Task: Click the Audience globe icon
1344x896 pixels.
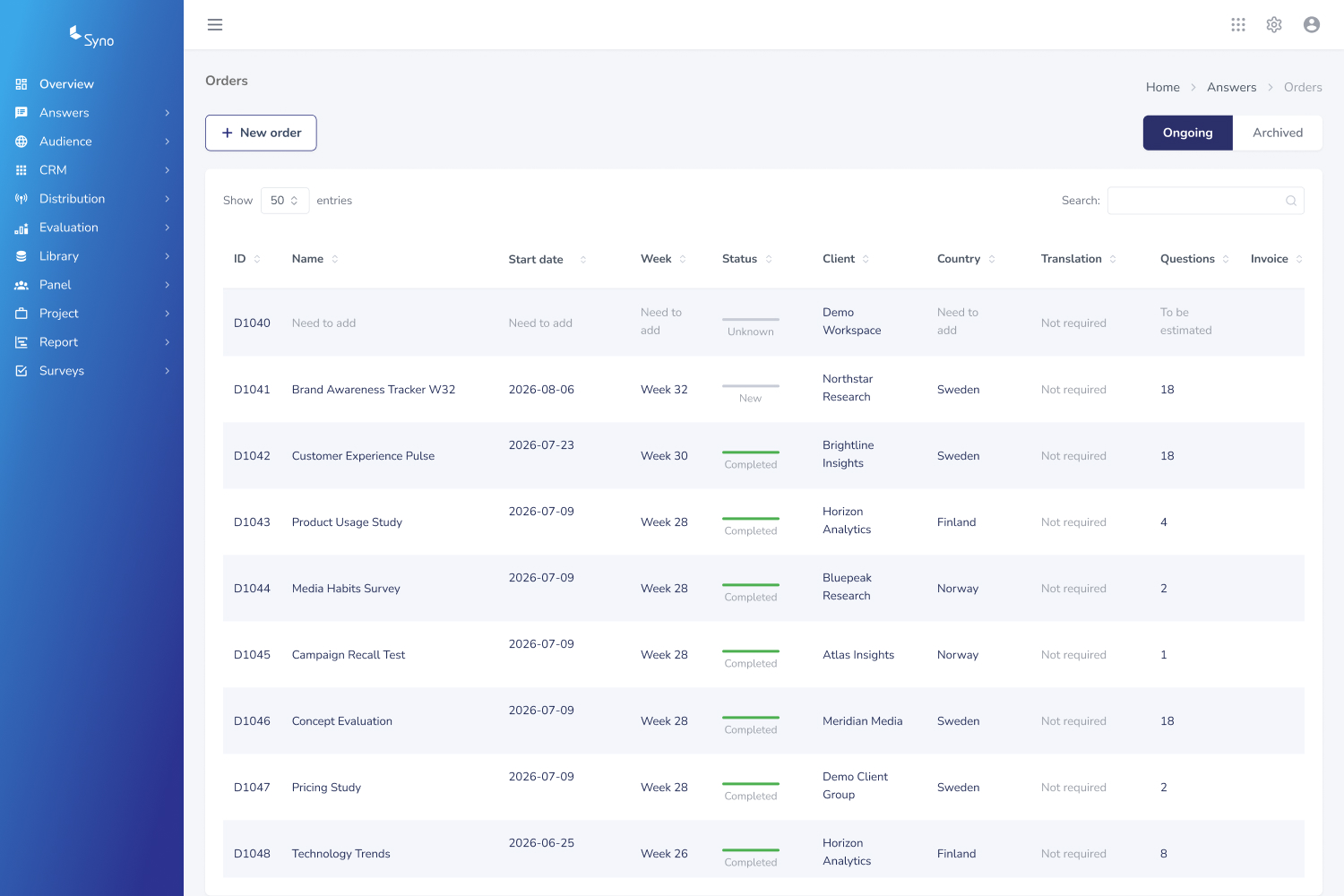Action: (22, 142)
